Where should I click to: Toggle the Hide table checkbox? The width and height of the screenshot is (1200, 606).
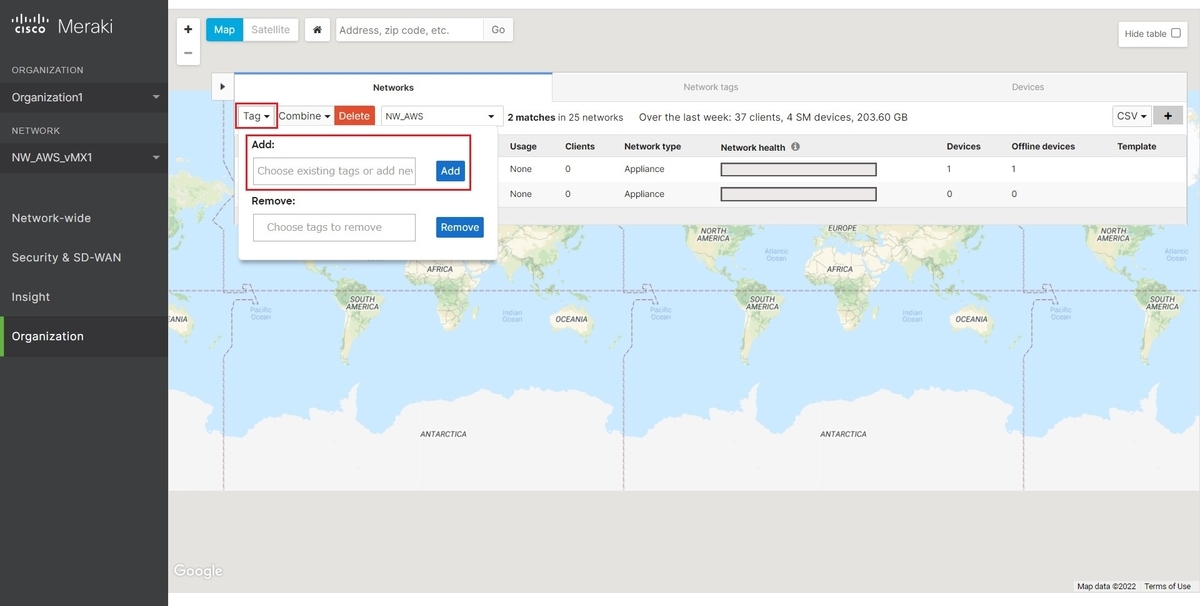click(1176, 33)
